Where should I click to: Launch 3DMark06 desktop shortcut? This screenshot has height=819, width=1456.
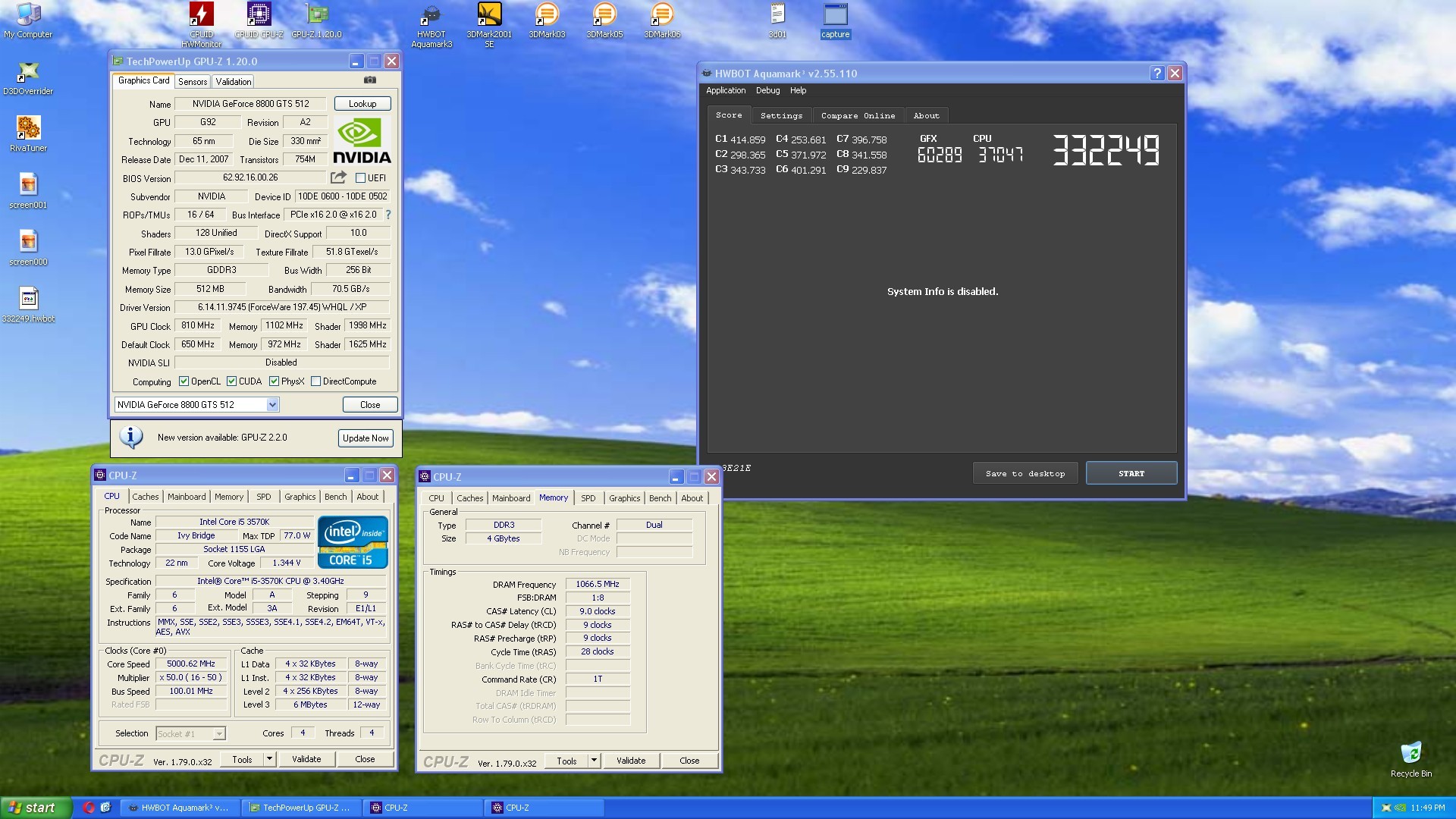coord(662,20)
